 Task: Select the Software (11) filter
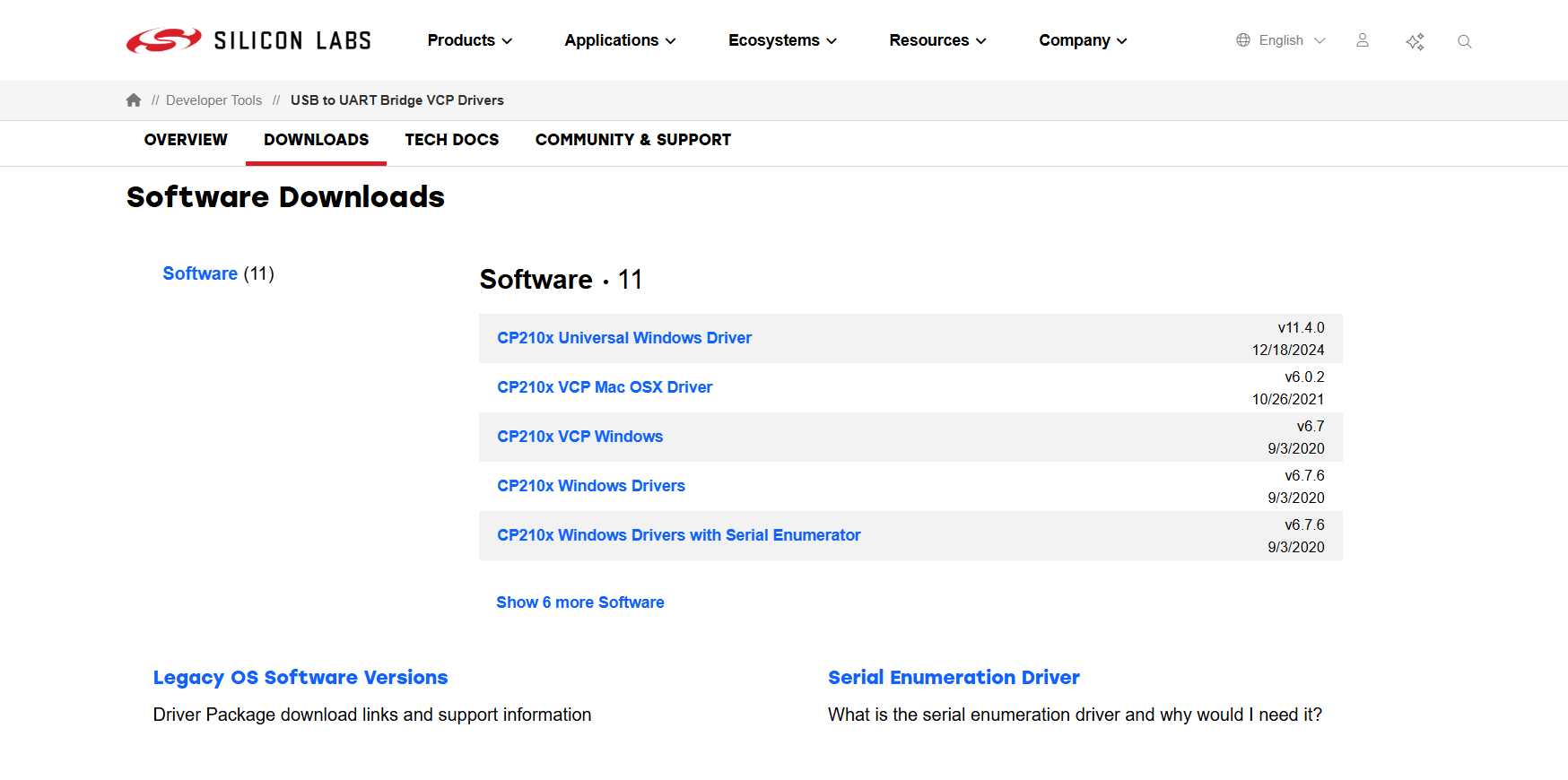click(218, 273)
